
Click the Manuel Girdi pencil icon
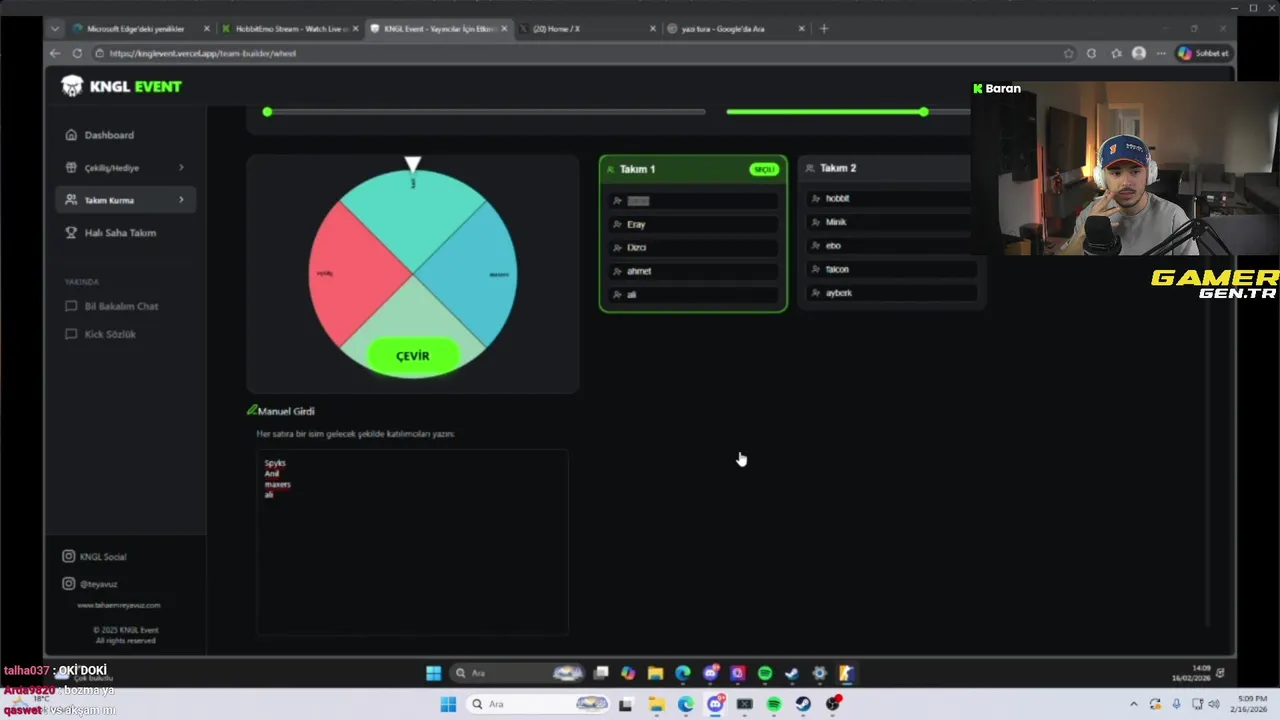pos(252,410)
